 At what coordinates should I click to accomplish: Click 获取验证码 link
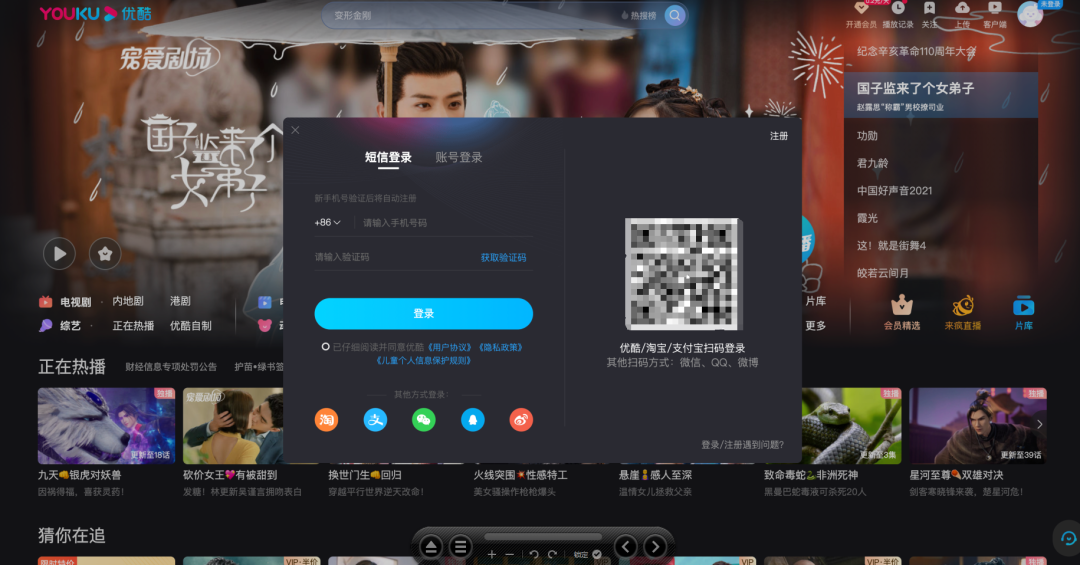pyautogui.click(x=503, y=257)
